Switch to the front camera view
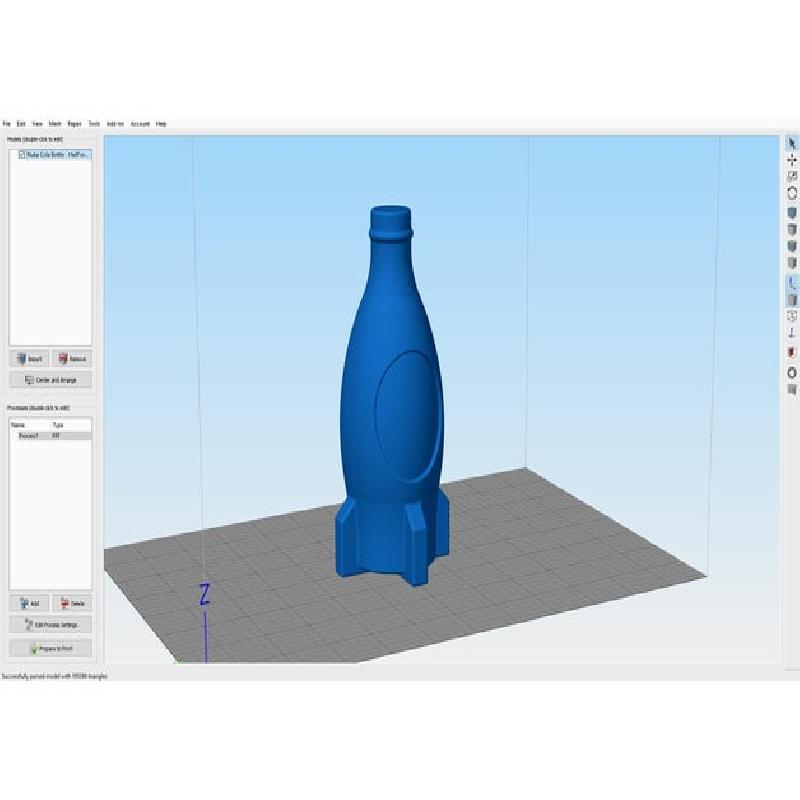 pos(791,246)
